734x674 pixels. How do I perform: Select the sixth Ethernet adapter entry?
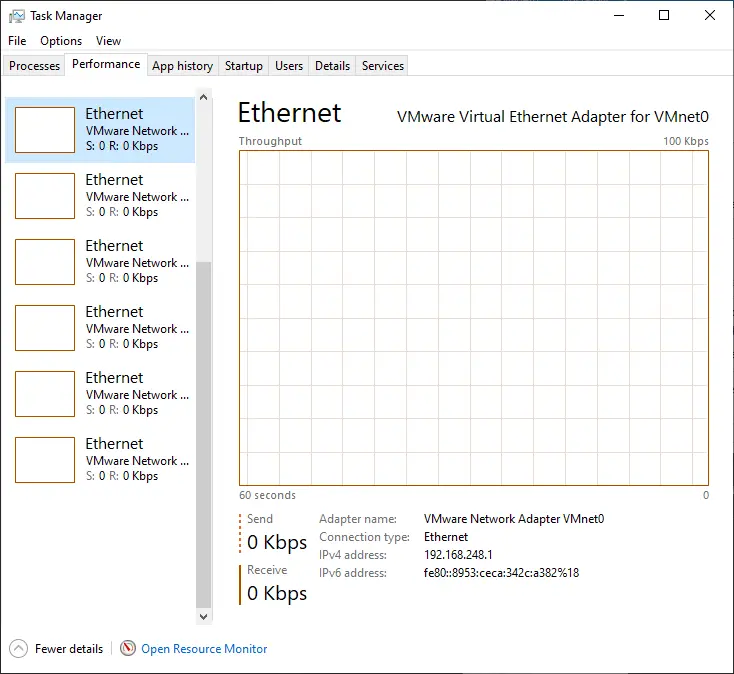point(100,460)
